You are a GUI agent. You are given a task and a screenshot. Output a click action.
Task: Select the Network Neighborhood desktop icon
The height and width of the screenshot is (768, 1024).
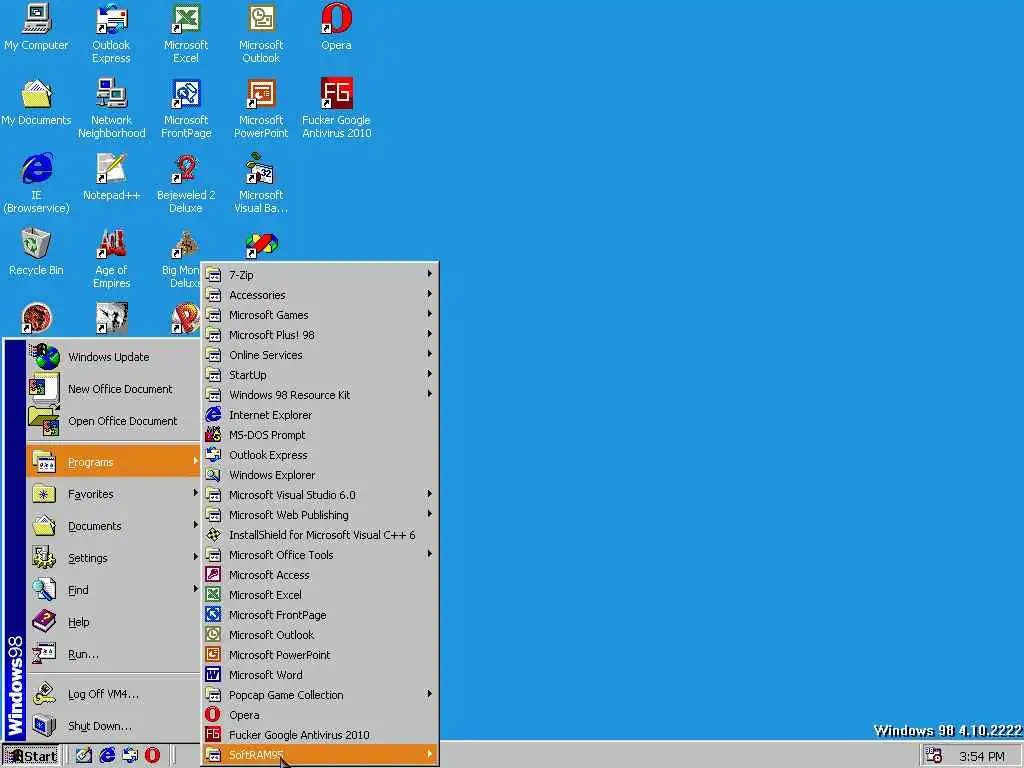pos(112,109)
